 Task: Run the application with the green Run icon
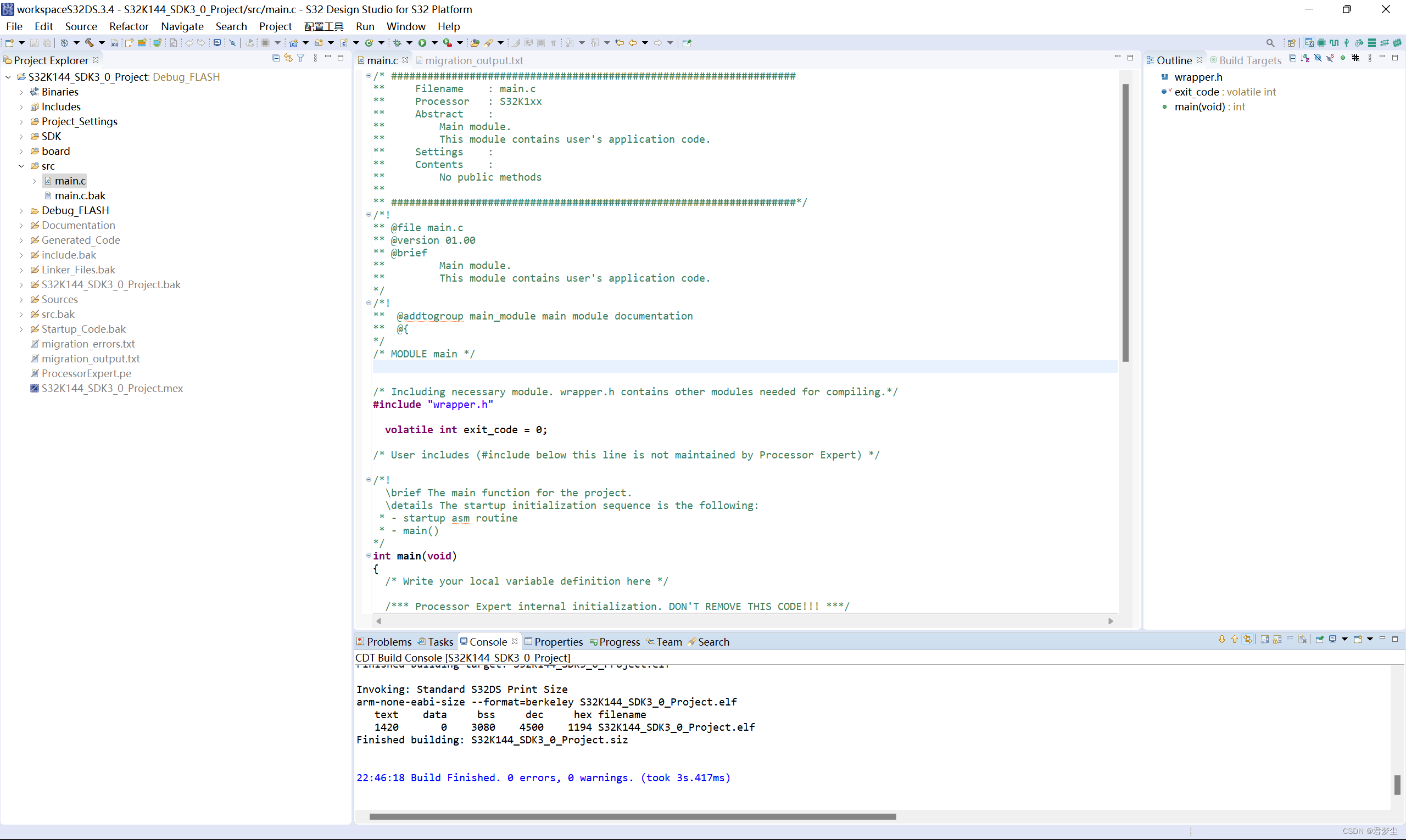[423, 42]
